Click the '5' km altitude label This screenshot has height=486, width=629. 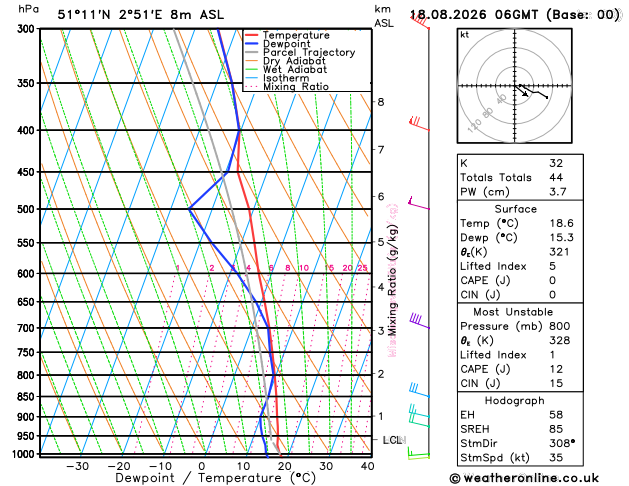pos(381,242)
